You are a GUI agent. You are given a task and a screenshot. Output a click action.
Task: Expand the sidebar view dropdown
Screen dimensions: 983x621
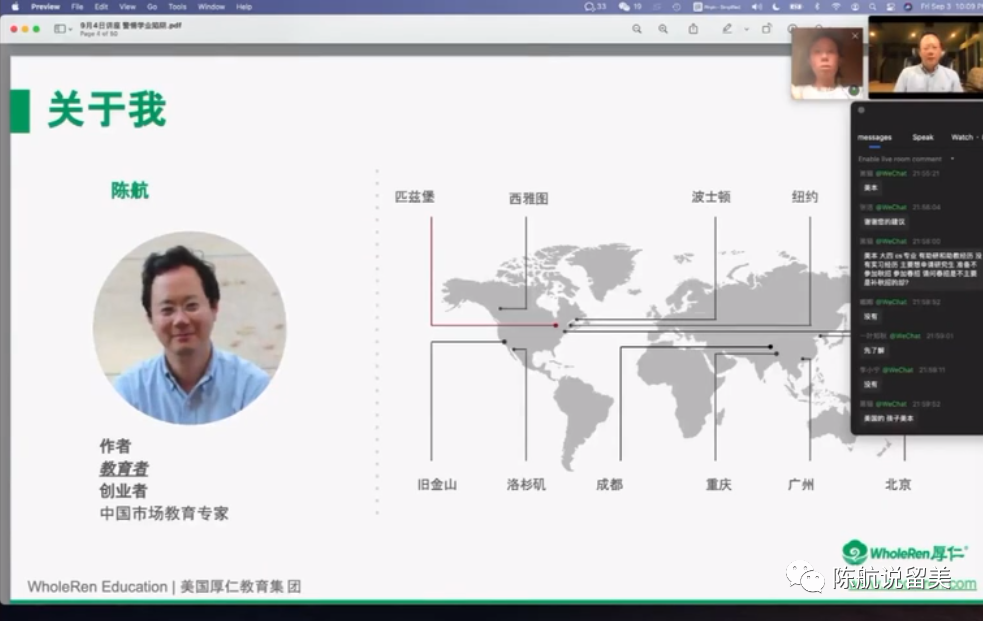point(62,29)
